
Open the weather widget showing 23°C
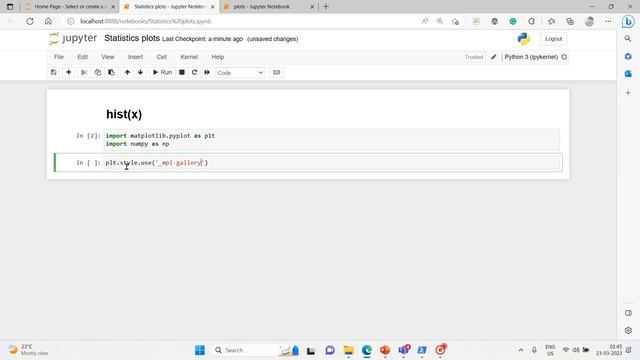pyautogui.click(x=29, y=350)
